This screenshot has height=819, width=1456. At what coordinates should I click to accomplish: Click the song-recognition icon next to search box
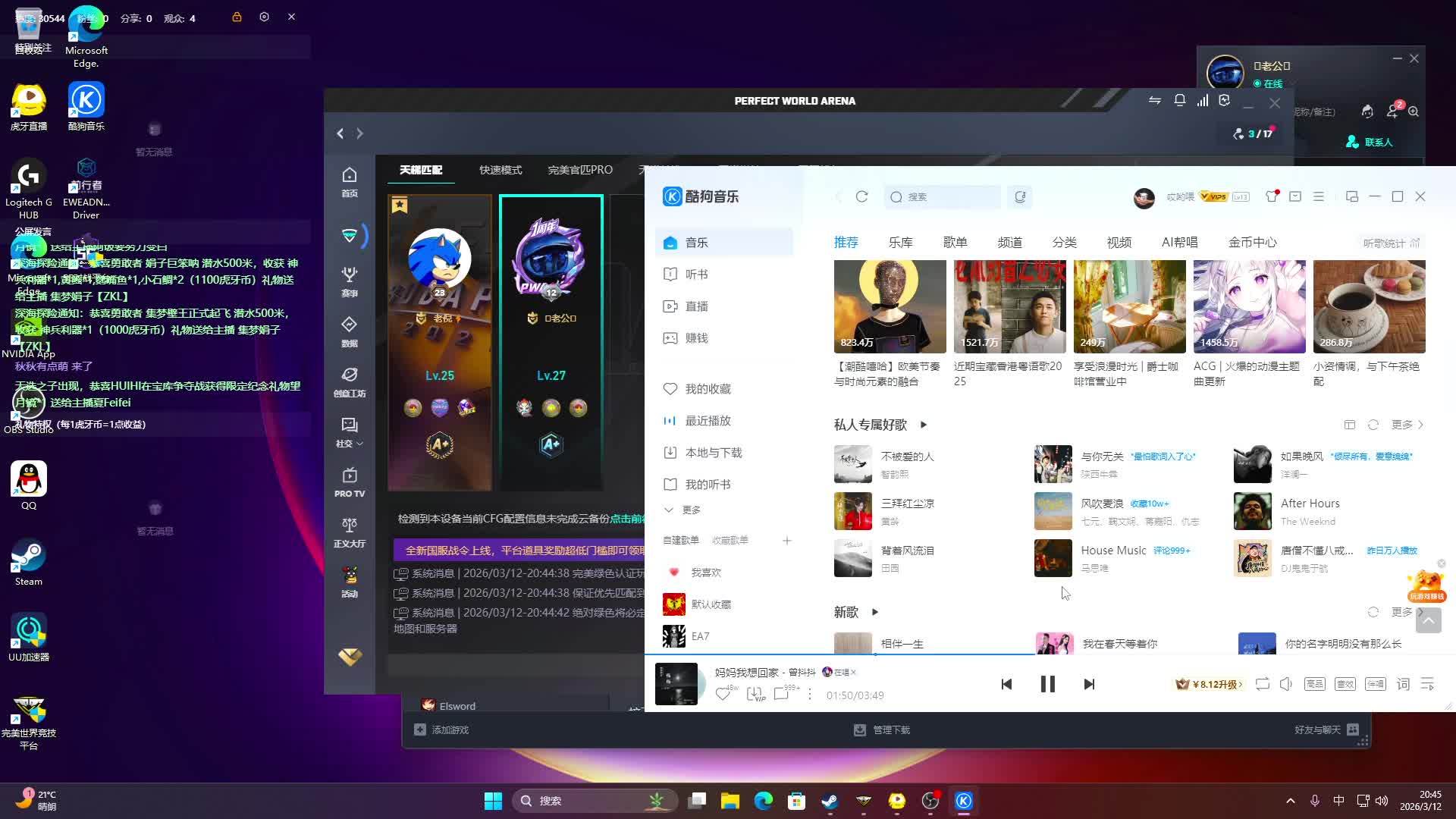(1020, 196)
